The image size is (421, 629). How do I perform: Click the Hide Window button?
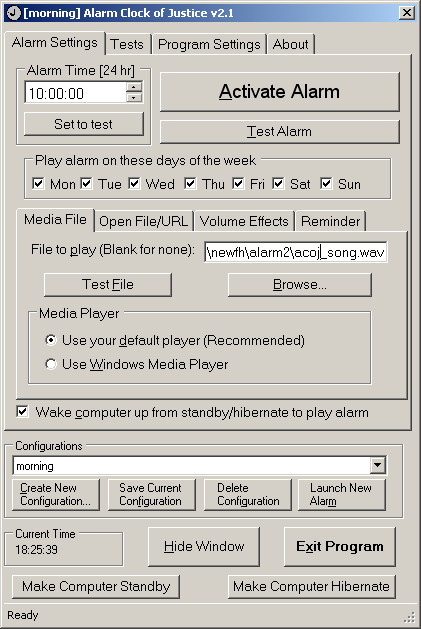pyautogui.click(x=204, y=547)
